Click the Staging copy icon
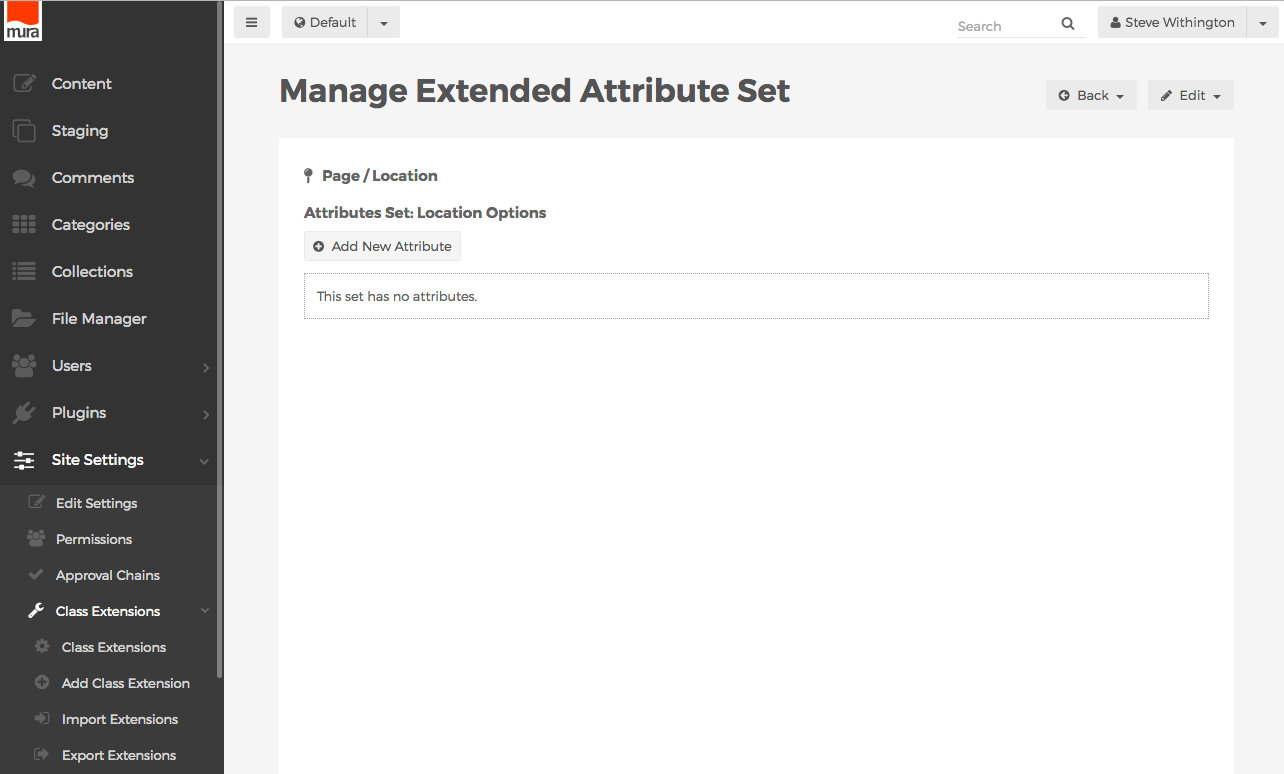Viewport: 1284px width, 774px height. point(24,131)
